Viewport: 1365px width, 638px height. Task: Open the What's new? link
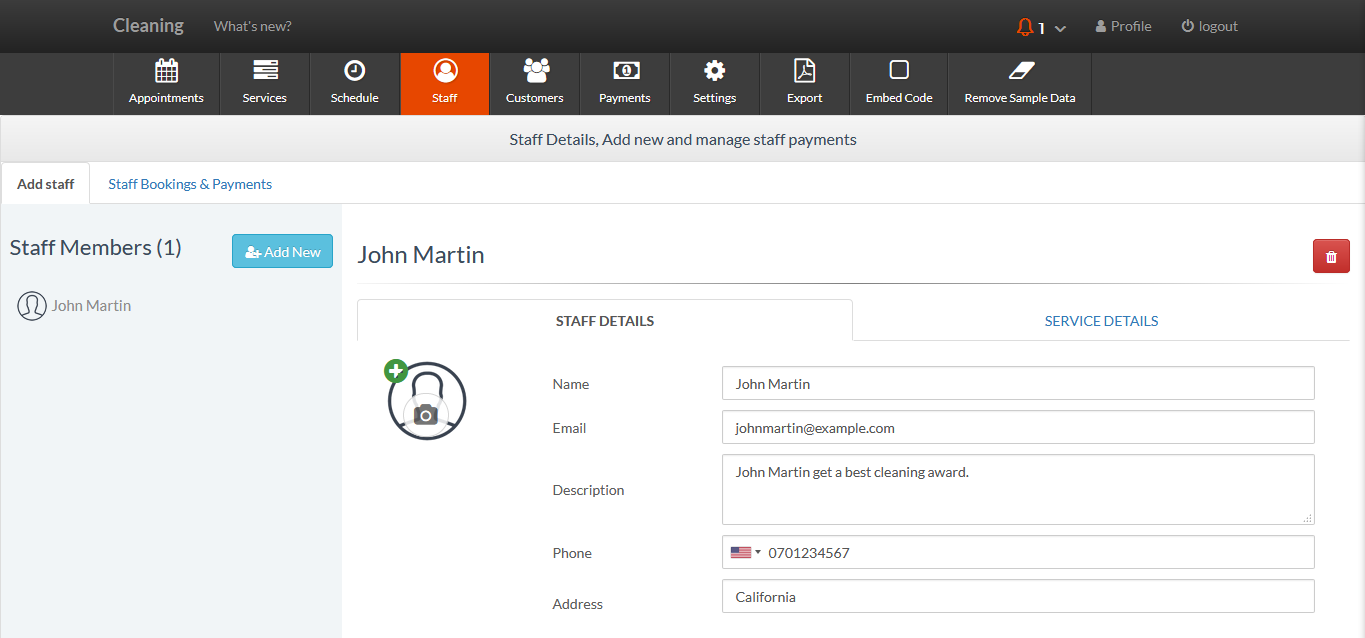(253, 26)
